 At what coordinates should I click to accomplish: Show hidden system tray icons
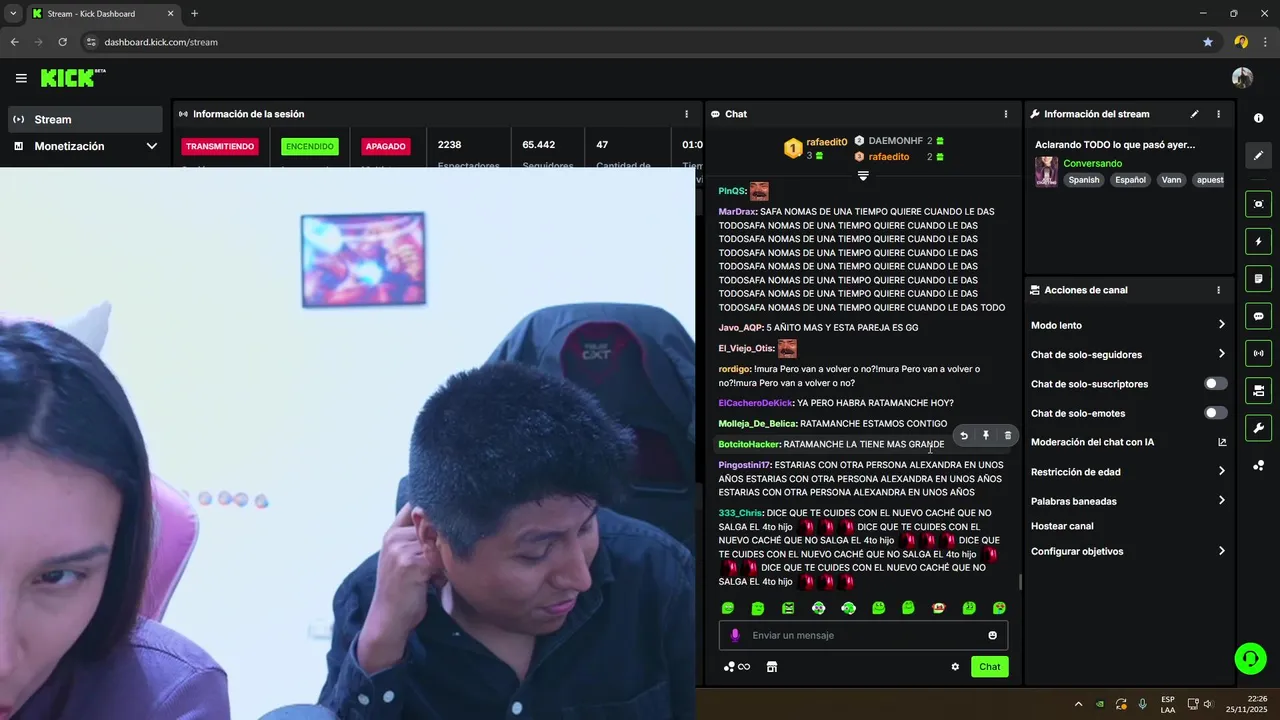pos(1078,704)
